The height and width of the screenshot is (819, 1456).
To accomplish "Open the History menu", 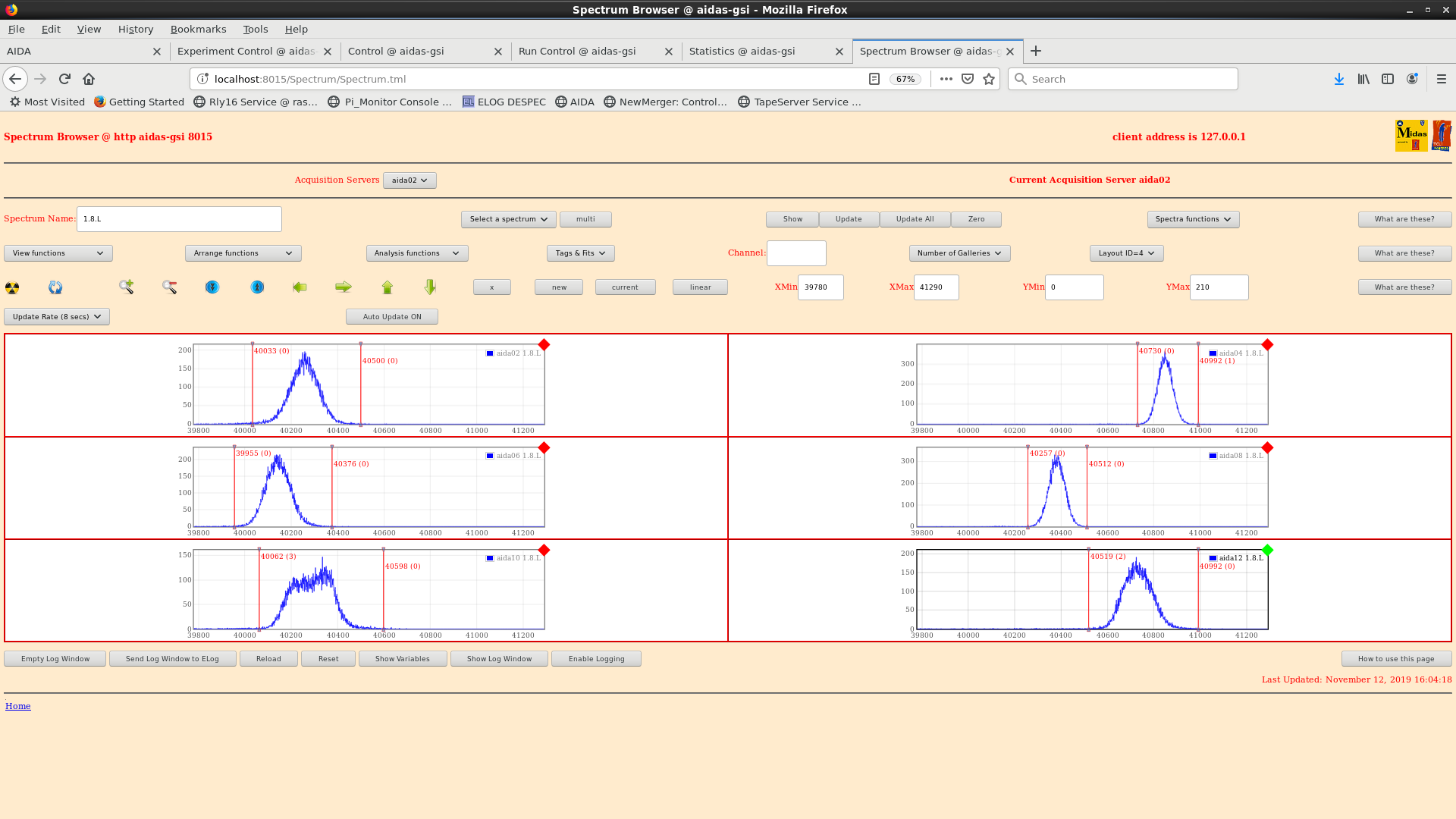I will click(x=136, y=29).
